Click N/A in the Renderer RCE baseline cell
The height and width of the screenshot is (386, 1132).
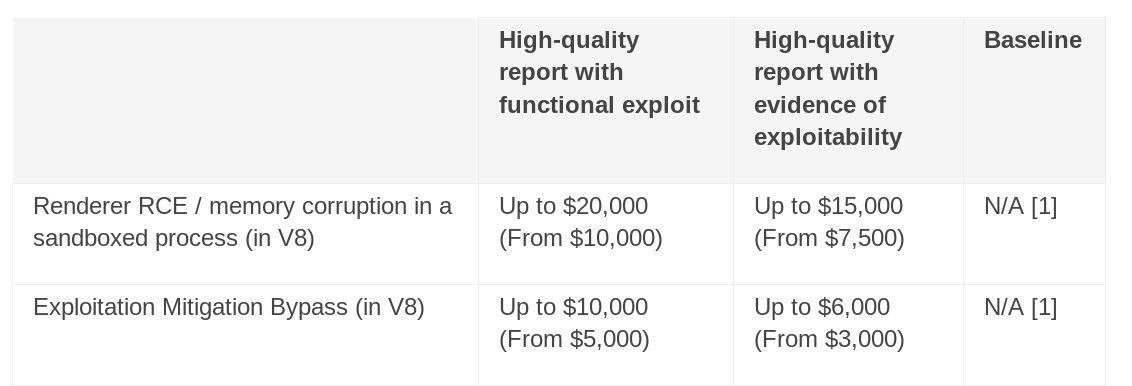click(x=1003, y=206)
